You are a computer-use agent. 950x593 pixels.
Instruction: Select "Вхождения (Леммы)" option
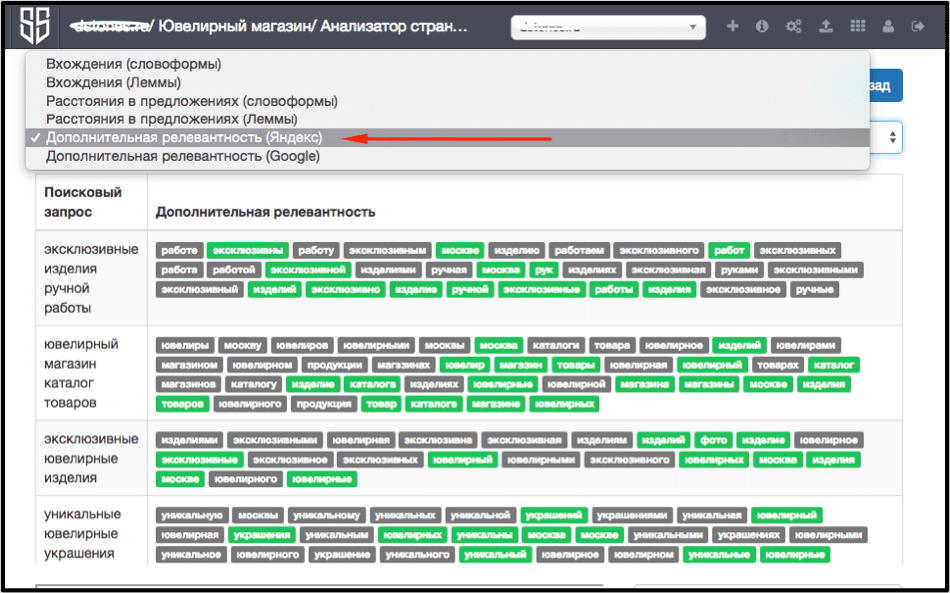pos(113,82)
